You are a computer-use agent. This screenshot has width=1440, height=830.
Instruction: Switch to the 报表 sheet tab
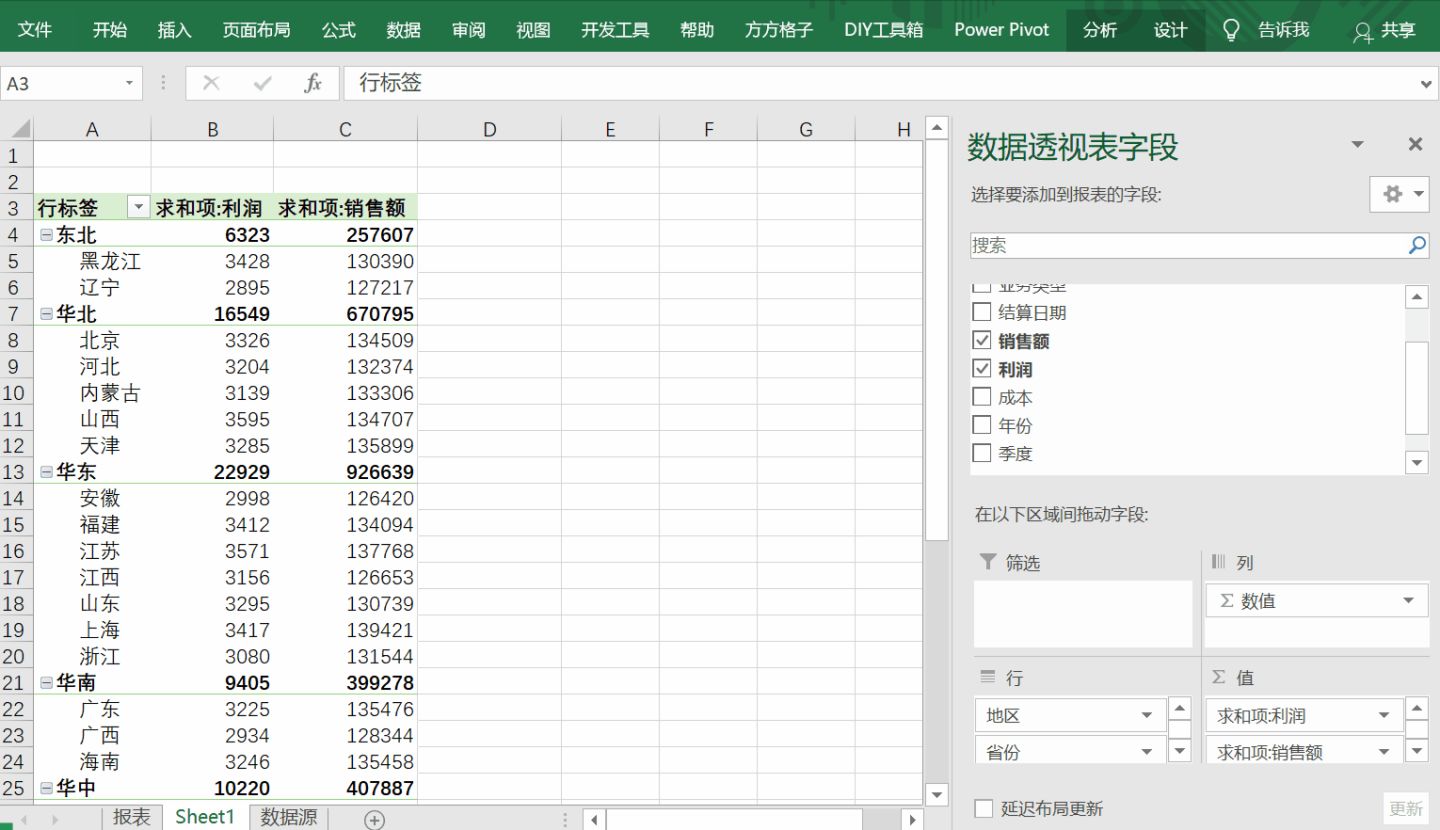coord(132,817)
